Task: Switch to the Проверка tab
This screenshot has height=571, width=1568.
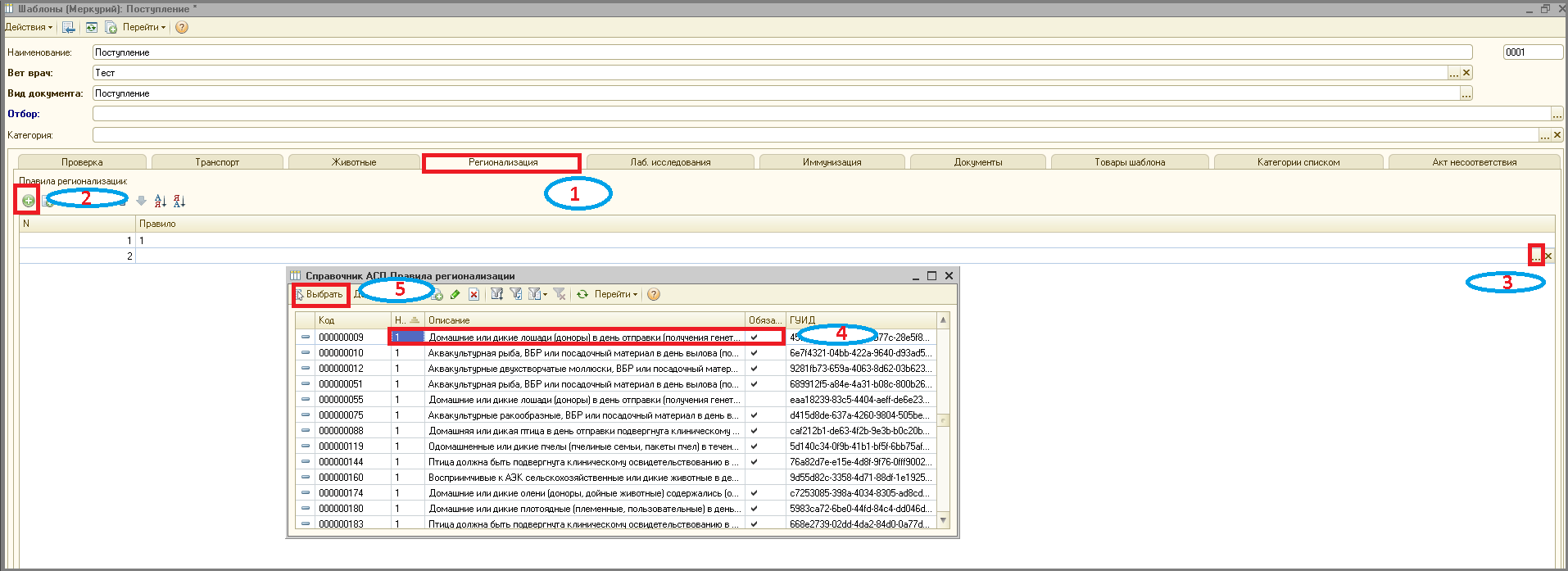Action: [82, 162]
